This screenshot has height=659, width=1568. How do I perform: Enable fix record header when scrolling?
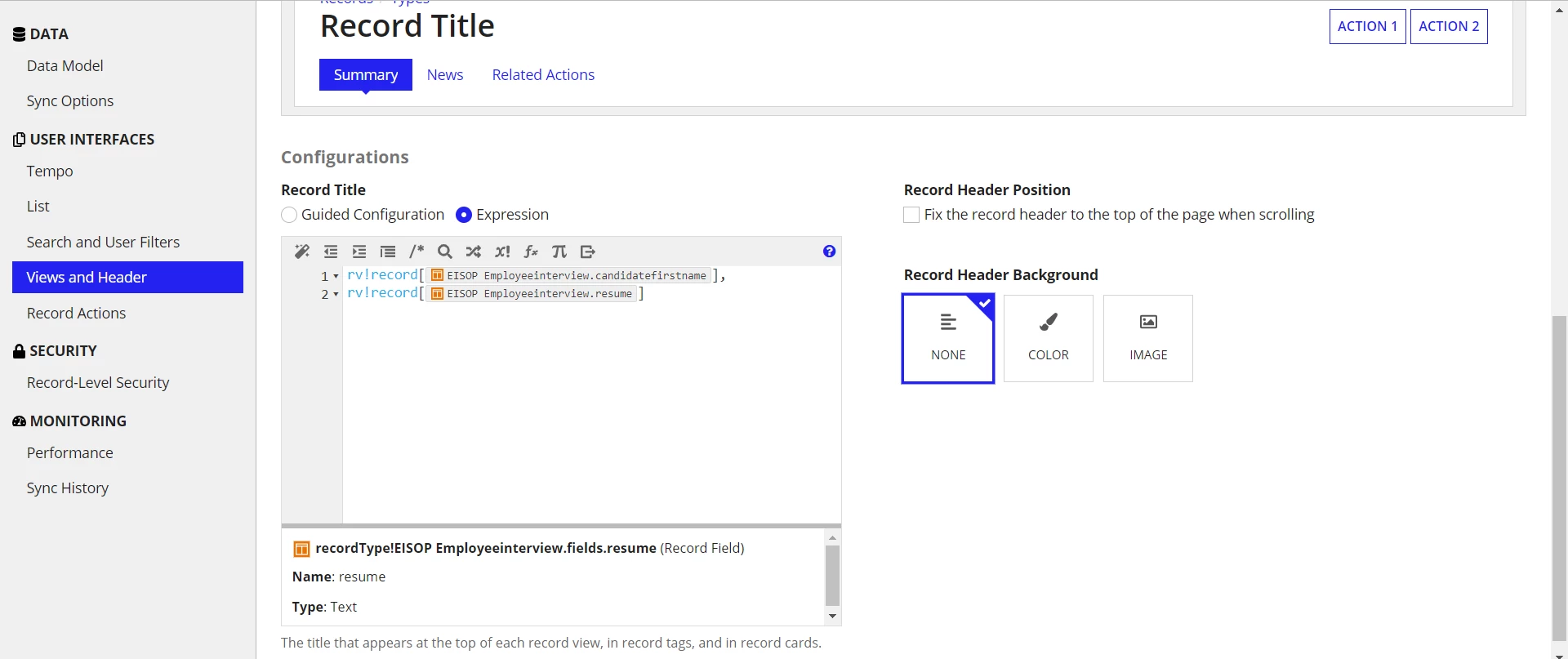(911, 215)
